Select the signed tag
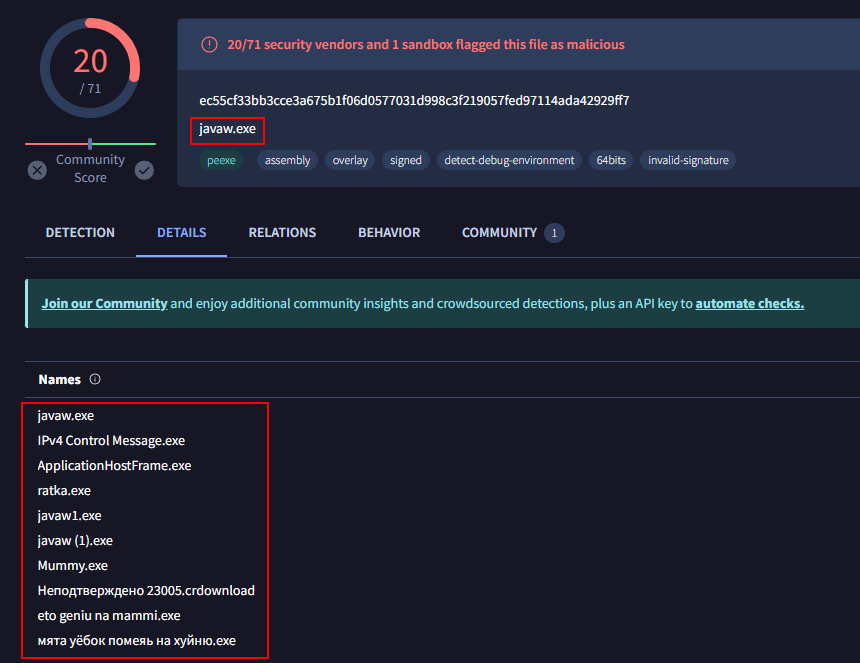 coord(406,160)
